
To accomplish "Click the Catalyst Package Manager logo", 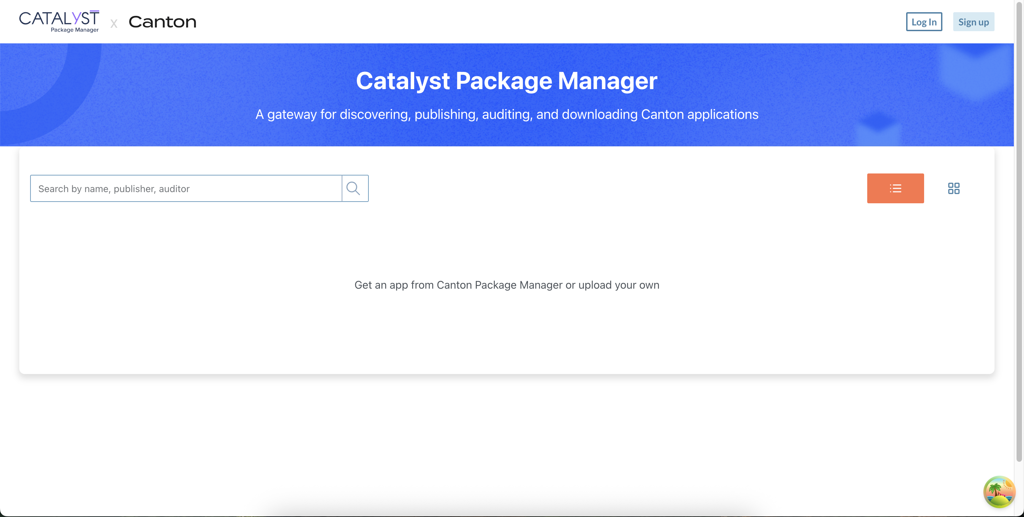I will 58,19.
